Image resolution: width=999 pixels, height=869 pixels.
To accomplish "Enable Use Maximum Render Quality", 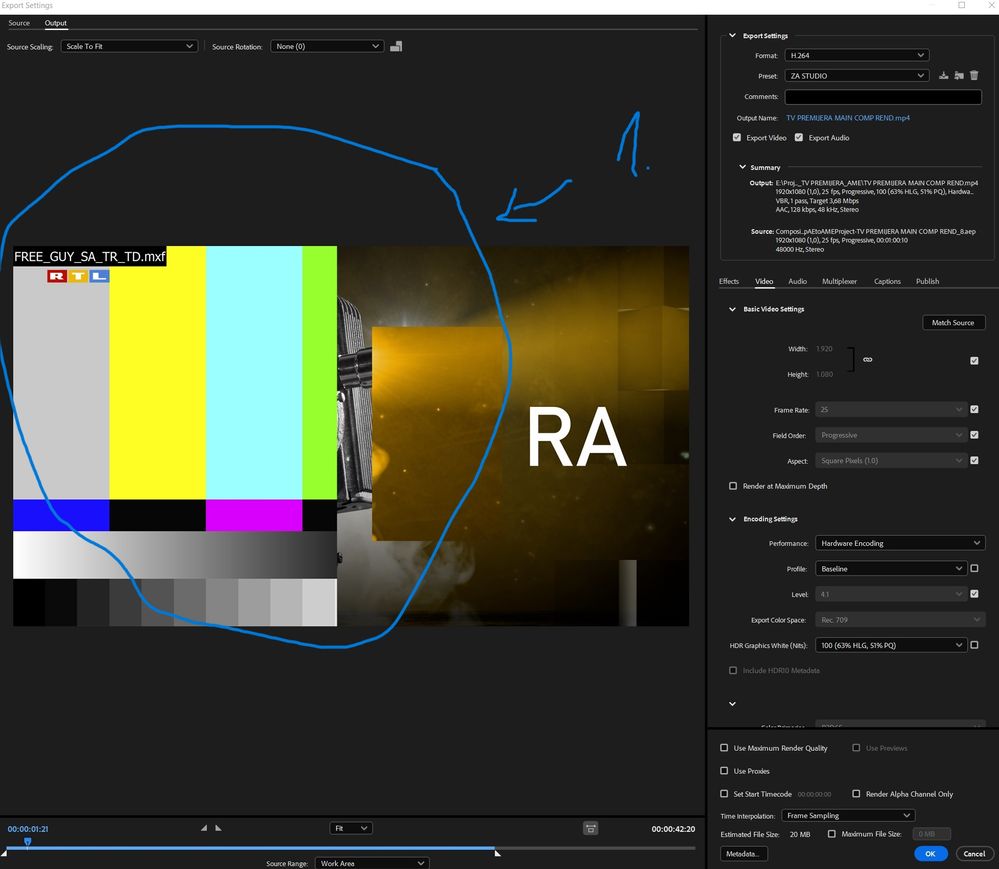I will click(725, 748).
